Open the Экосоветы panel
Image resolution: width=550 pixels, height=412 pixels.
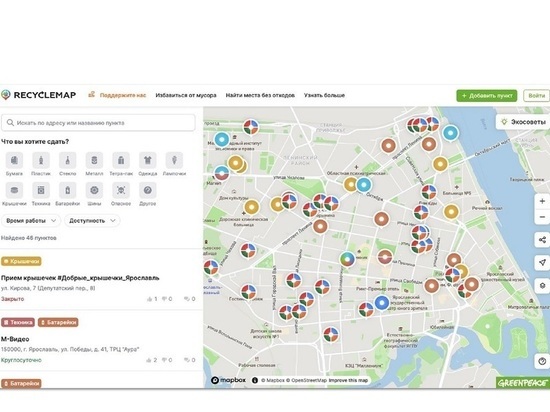[x=523, y=122]
